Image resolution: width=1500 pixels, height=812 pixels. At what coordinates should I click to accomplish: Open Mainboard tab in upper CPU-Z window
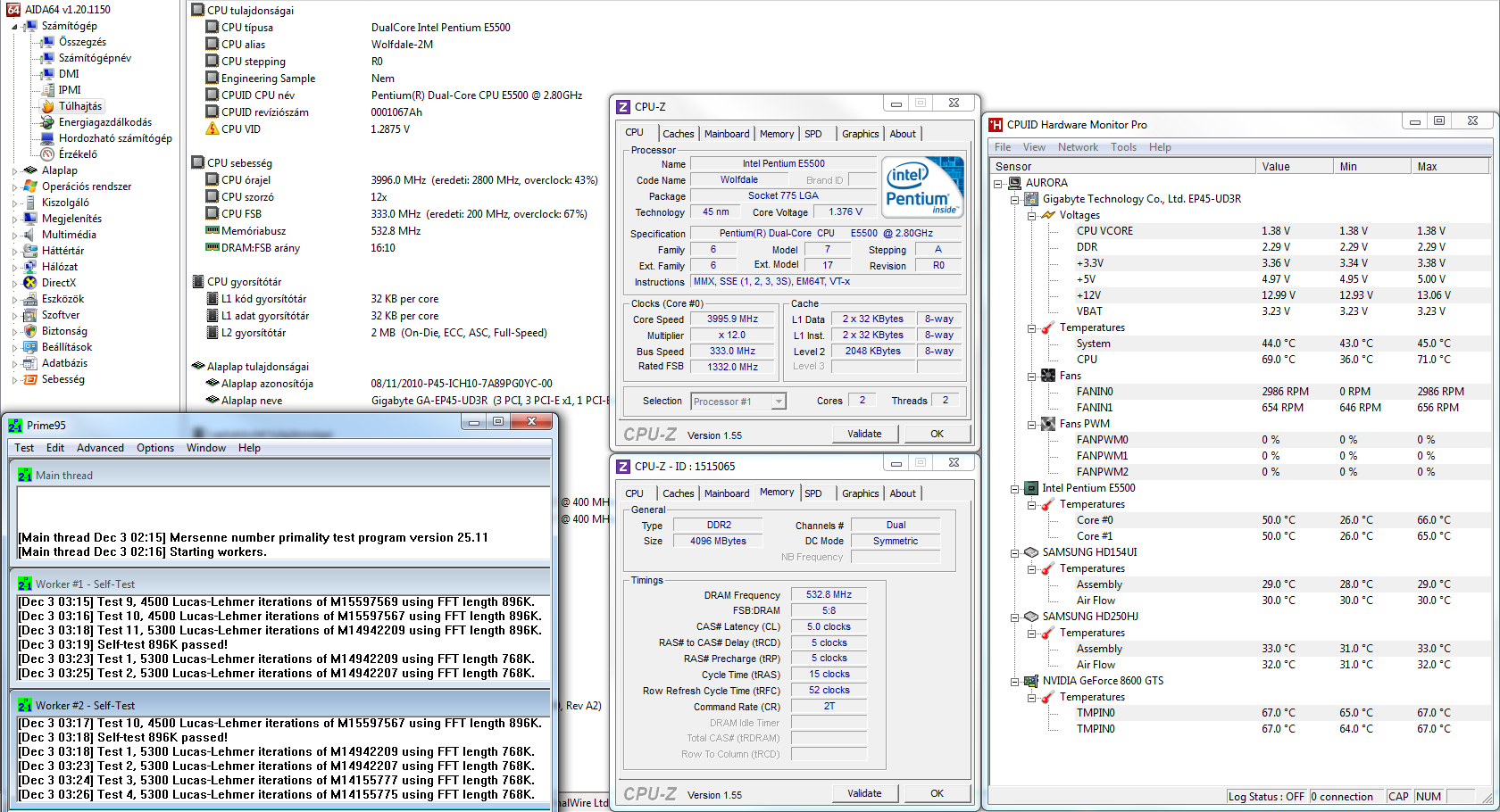click(727, 134)
